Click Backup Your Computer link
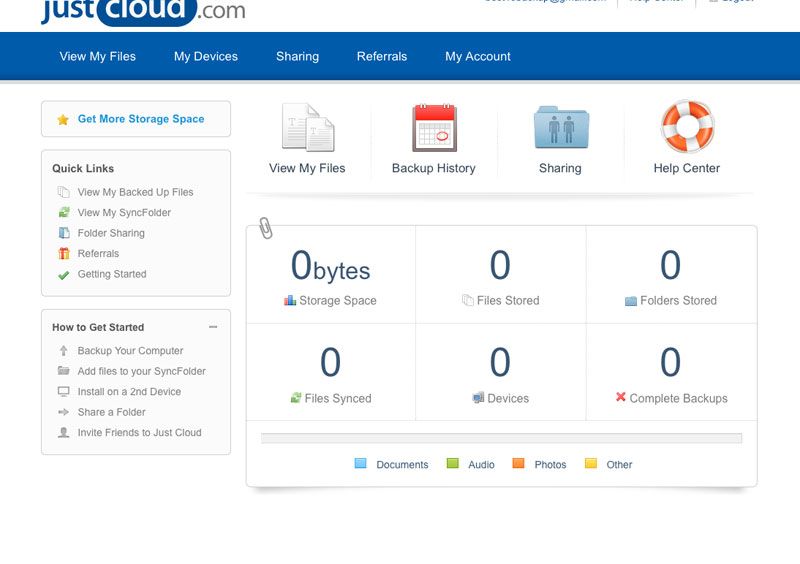This screenshot has width=800, height=564. (x=130, y=351)
